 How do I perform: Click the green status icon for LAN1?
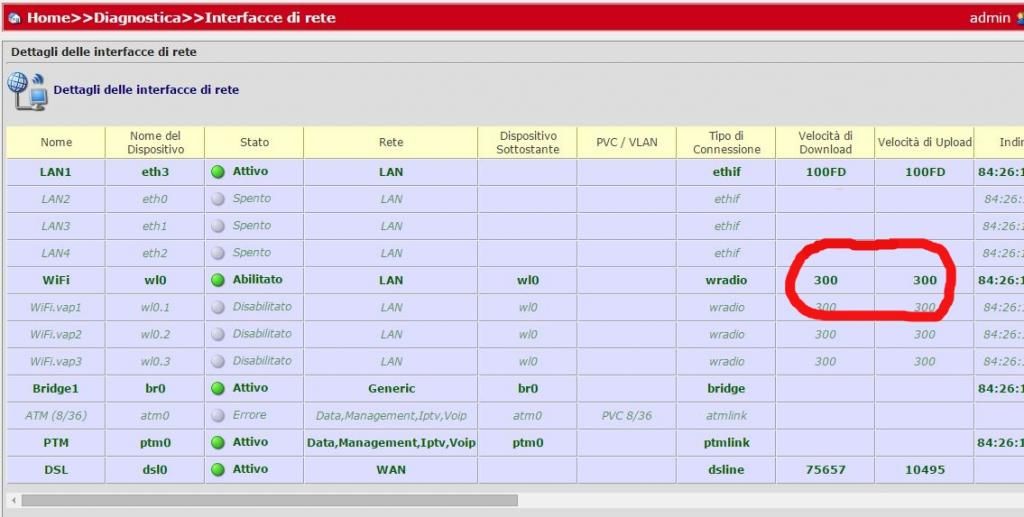(218, 172)
